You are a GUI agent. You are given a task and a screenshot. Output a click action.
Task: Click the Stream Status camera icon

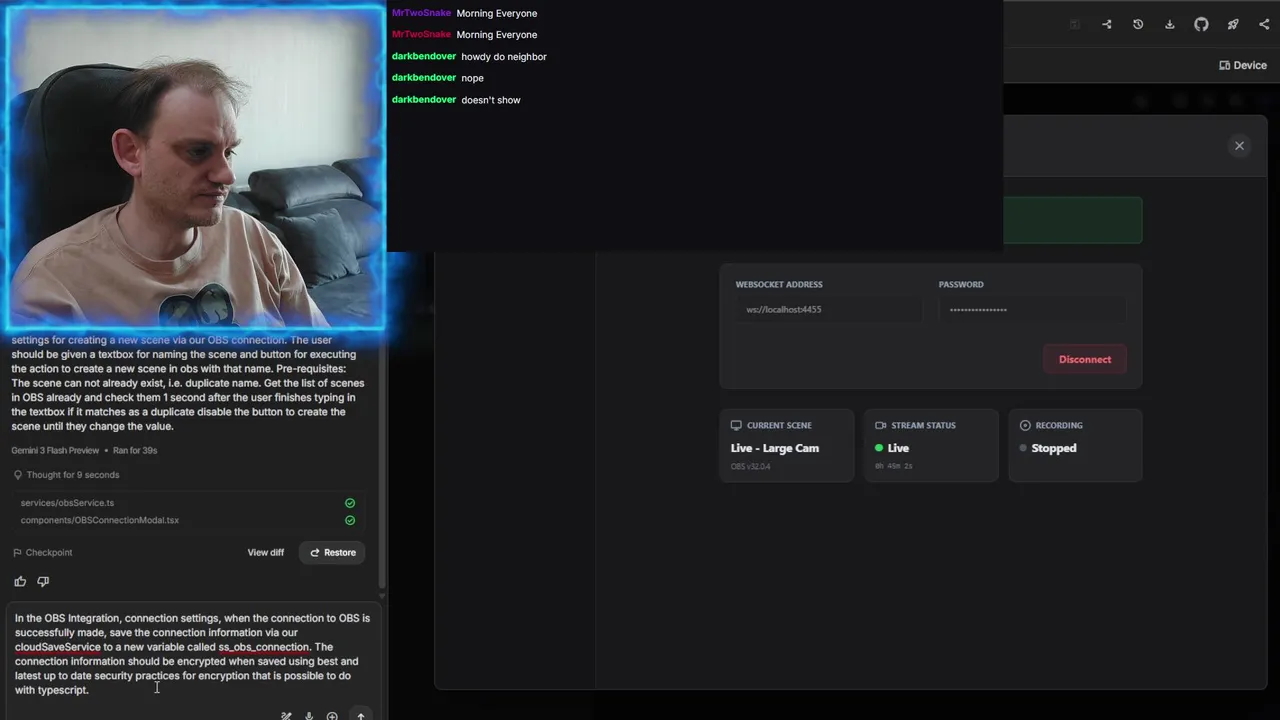881,425
